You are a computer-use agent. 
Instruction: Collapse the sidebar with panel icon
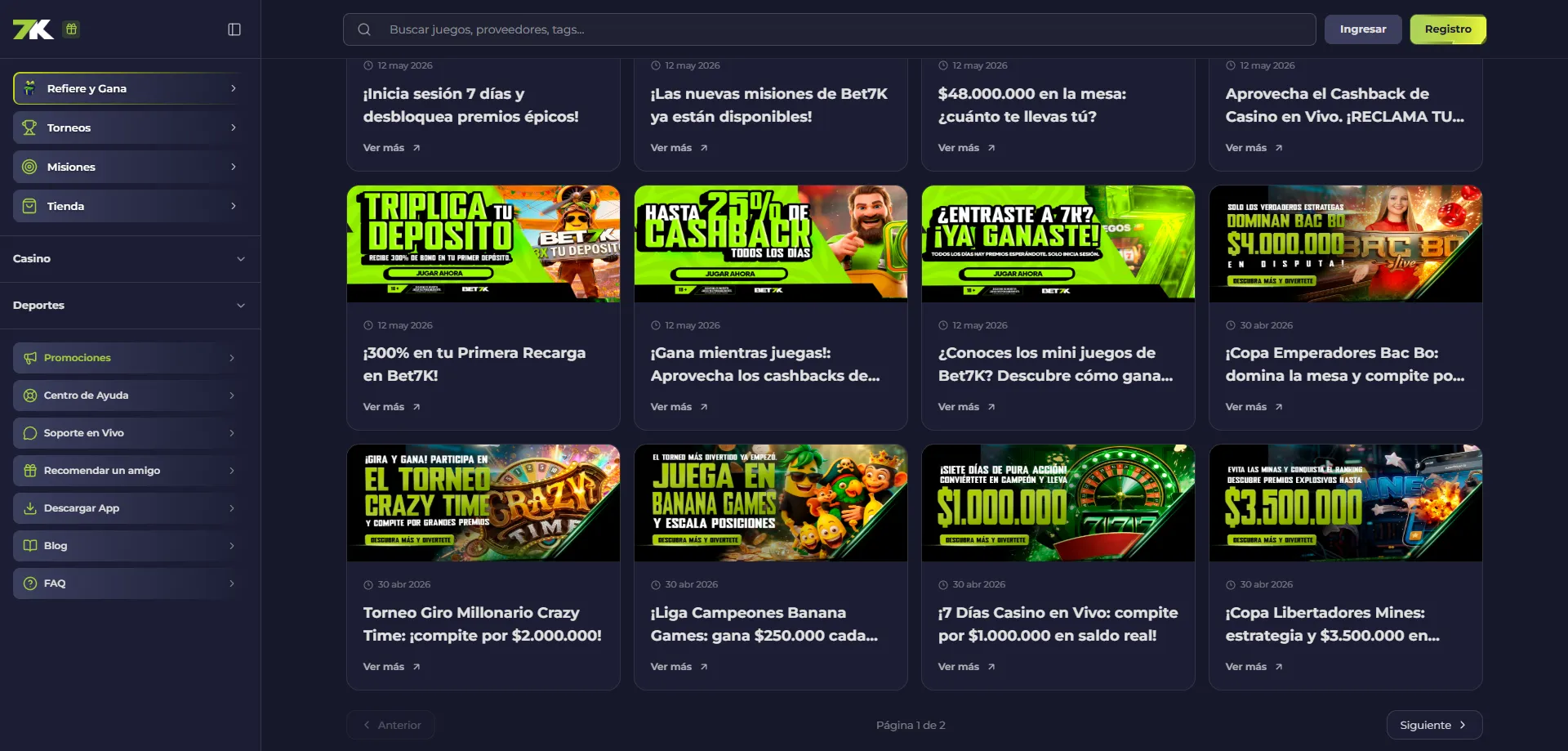coord(234,29)
